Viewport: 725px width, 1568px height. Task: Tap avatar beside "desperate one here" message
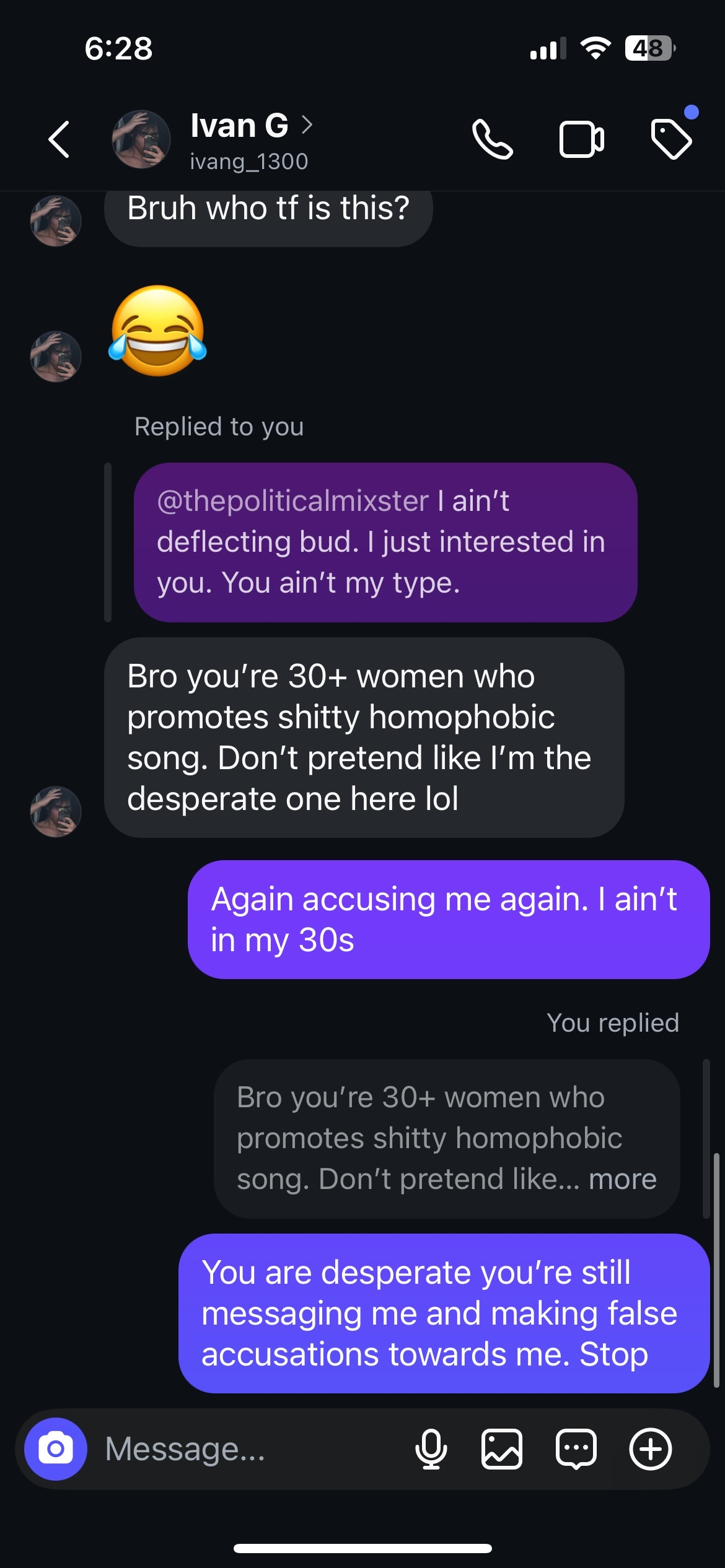(56, 811)
